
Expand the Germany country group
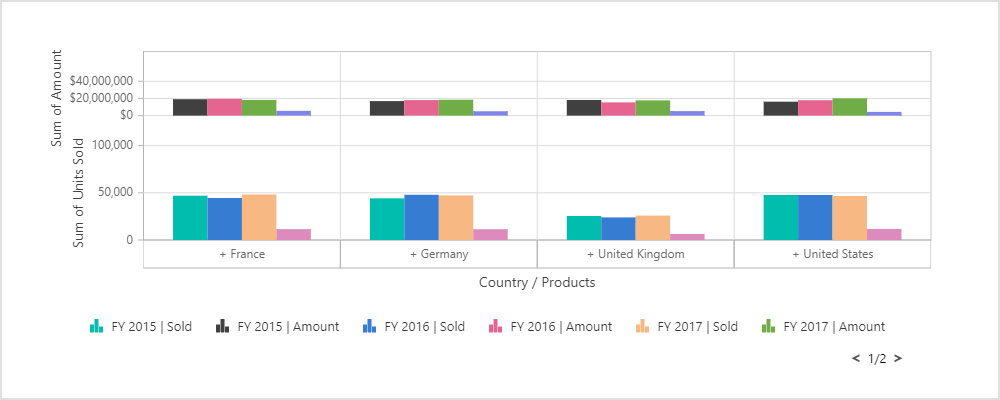coord(438,255)
